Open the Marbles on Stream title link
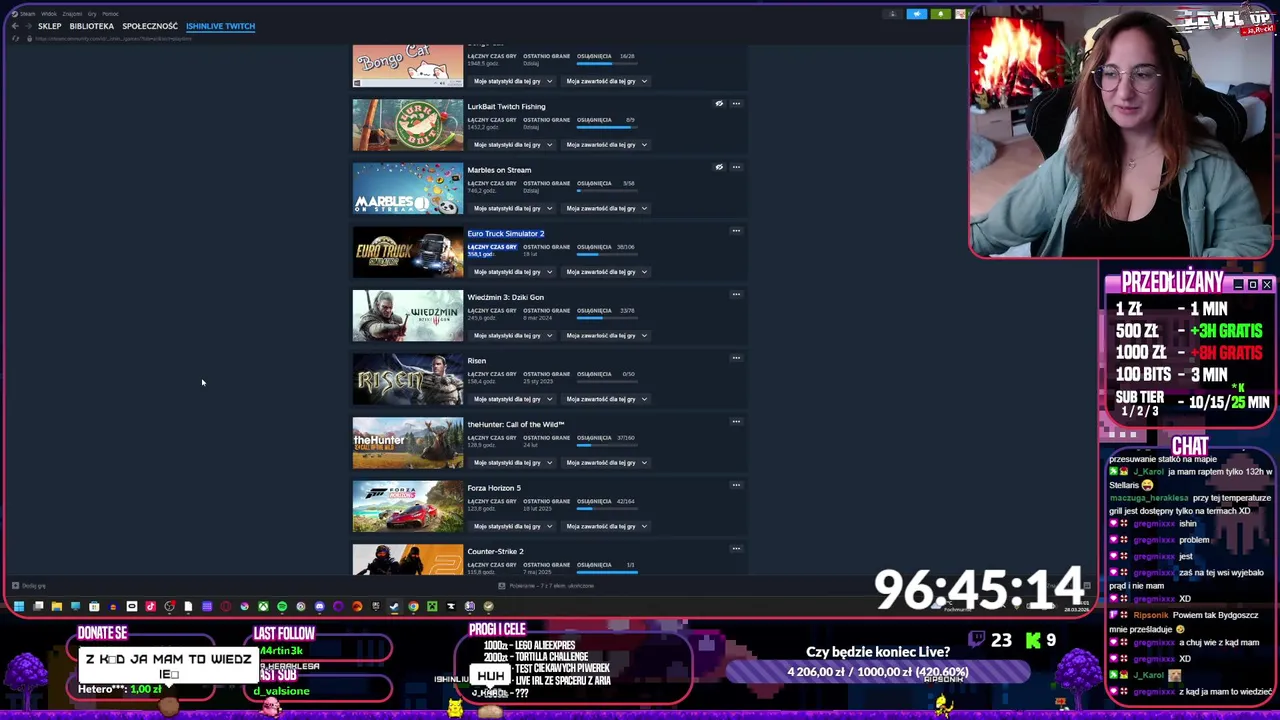This screenshot has width=1280, height=720. tap(499, 170)
